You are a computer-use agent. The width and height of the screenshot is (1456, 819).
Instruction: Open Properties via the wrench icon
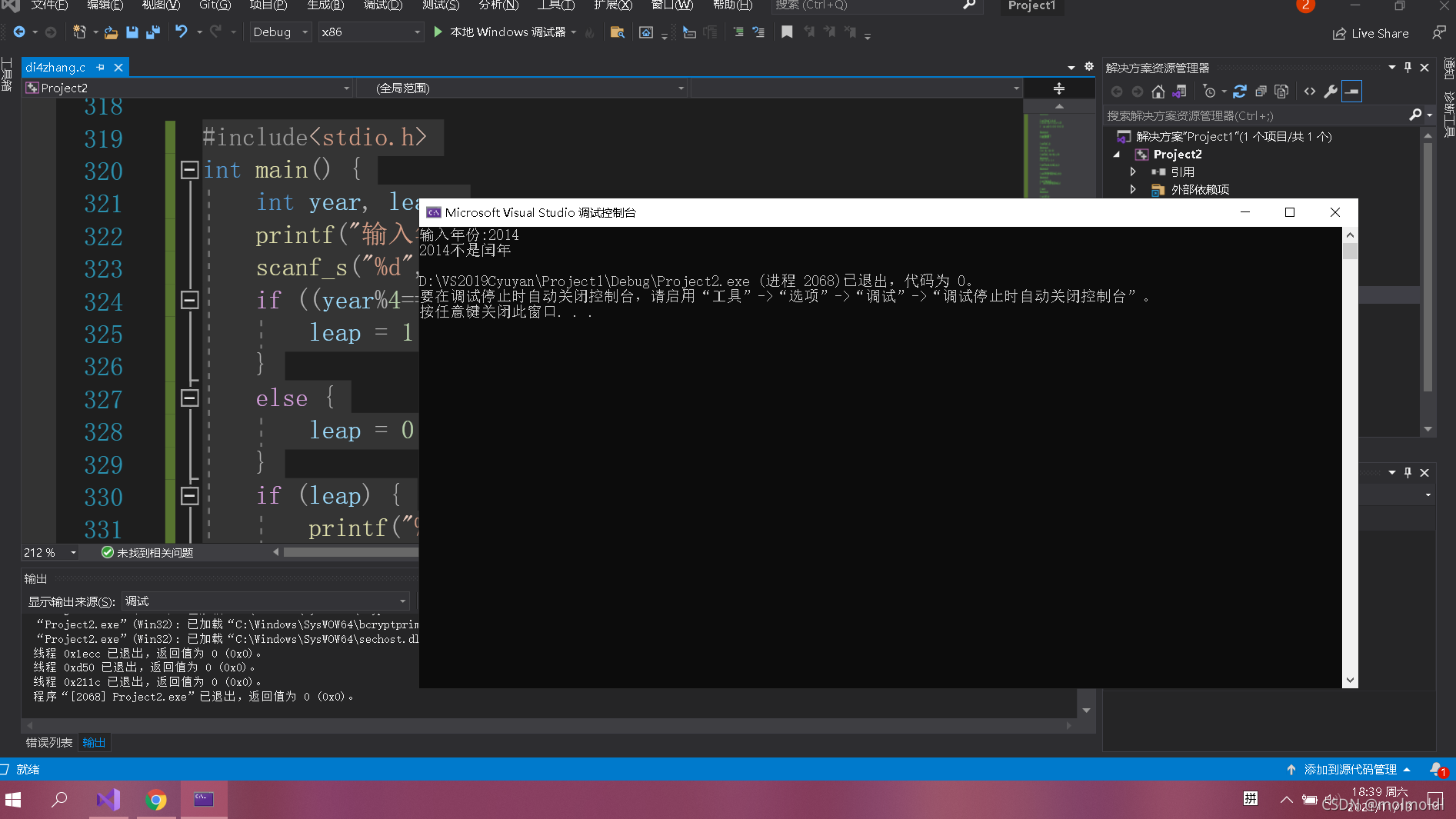(x=1331, y=92)
